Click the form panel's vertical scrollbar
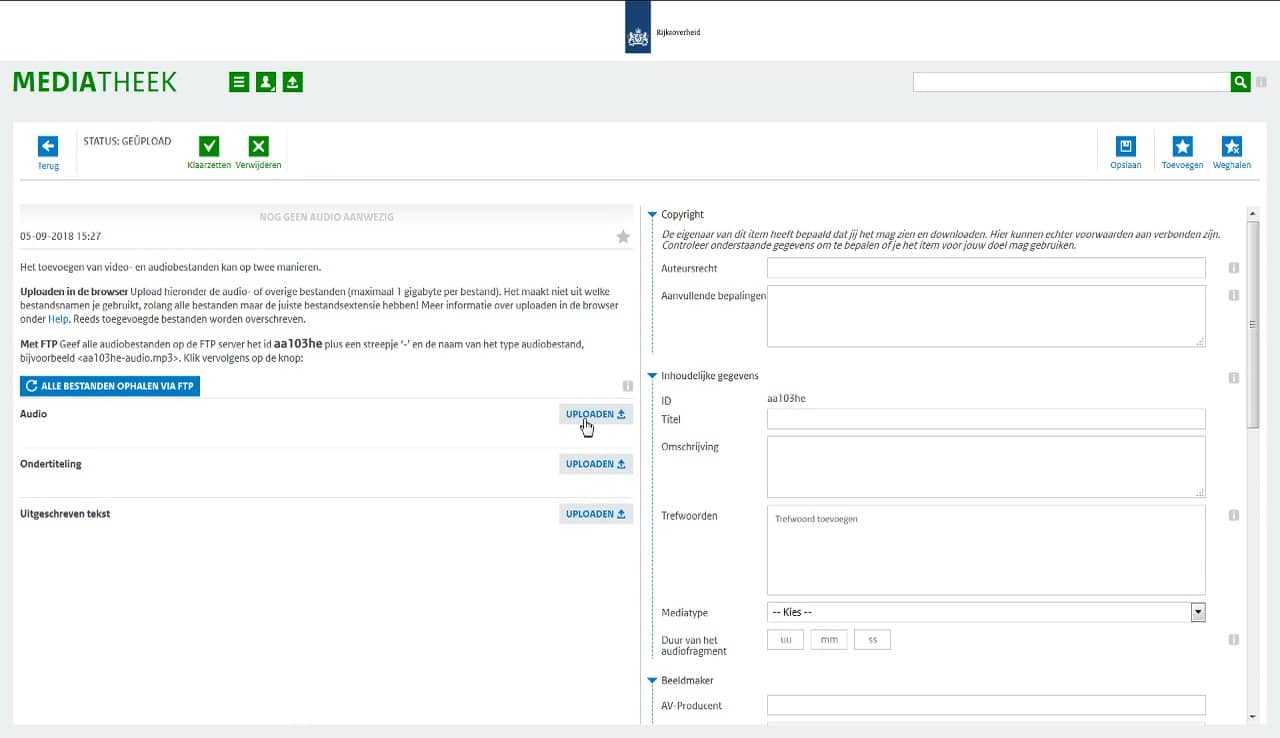Screen dimensions: 1280x738 (x=1253, y=324)
